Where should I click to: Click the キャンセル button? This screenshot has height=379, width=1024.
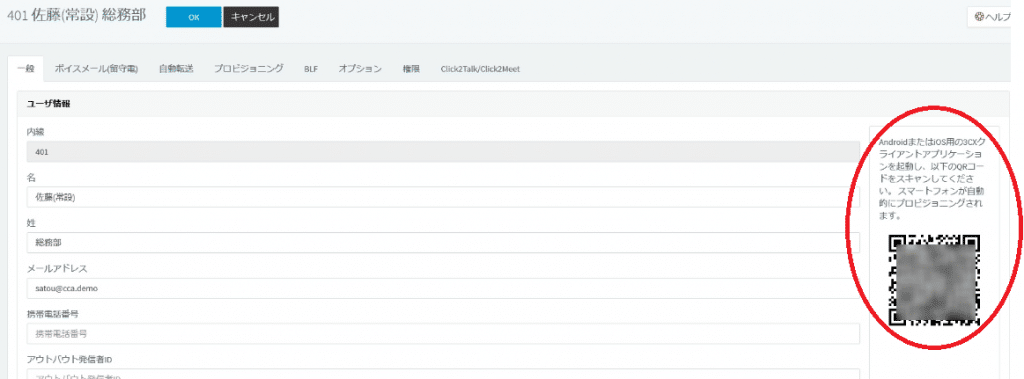[251, 17]
